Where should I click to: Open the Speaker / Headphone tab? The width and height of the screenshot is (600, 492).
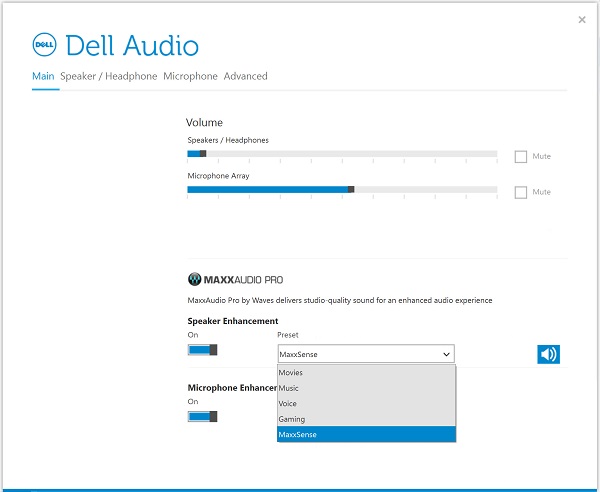tap(108, 76)
